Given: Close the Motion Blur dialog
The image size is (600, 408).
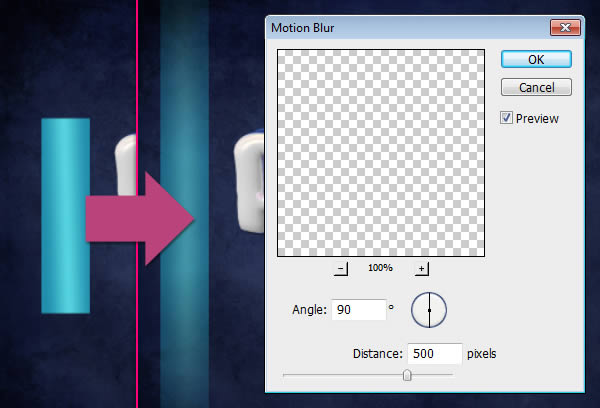Looking at the screenshot, I should 565,28.
